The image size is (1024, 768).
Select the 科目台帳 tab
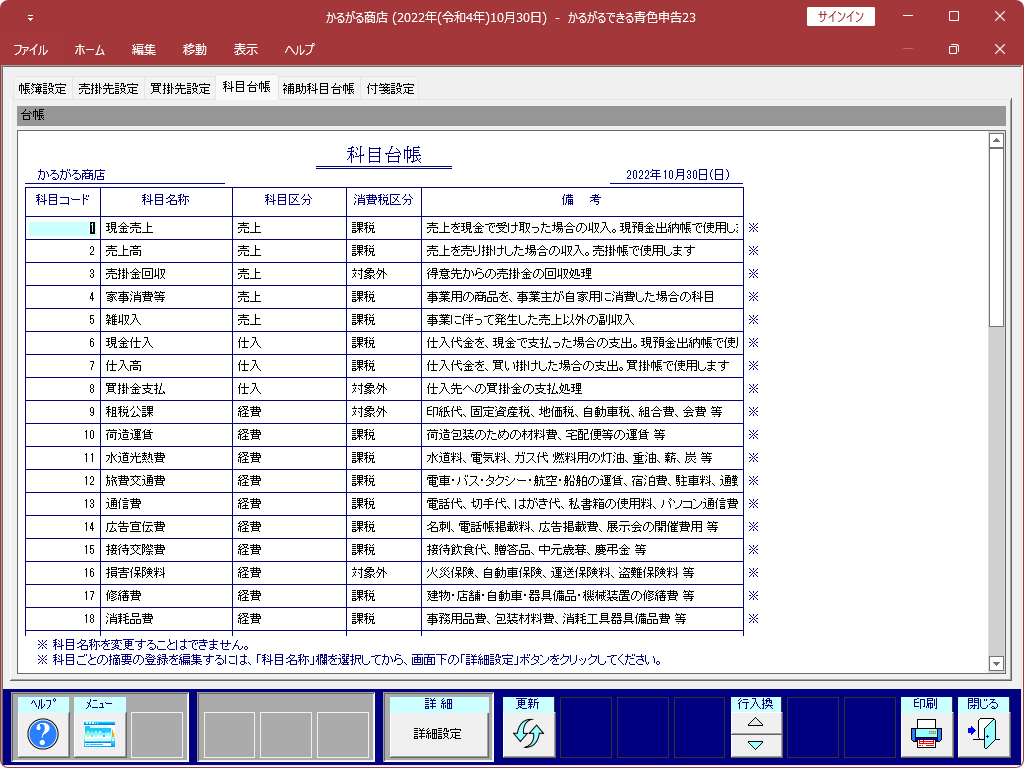coord(247,87)
